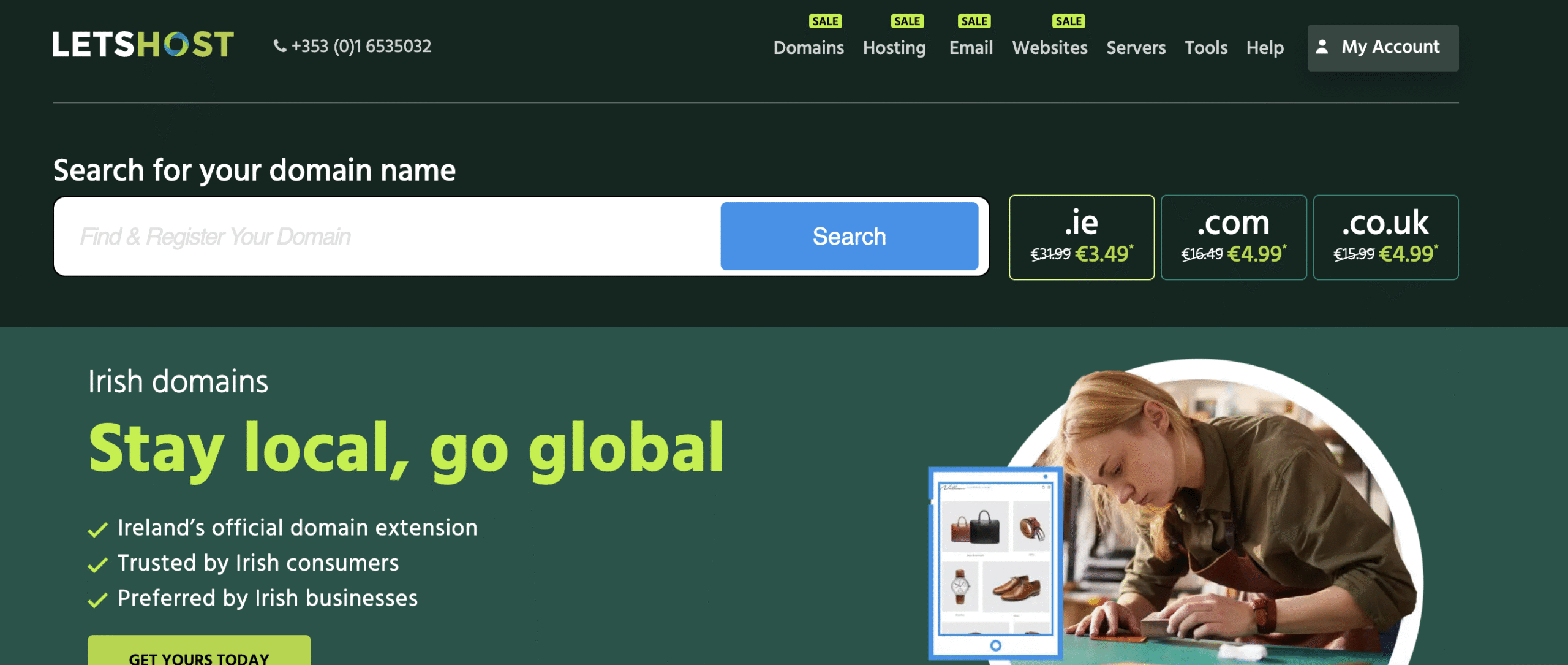Click the tablet shop mockup image
Viewport: 1568px width, 665px height.
(x=995, y=563)
